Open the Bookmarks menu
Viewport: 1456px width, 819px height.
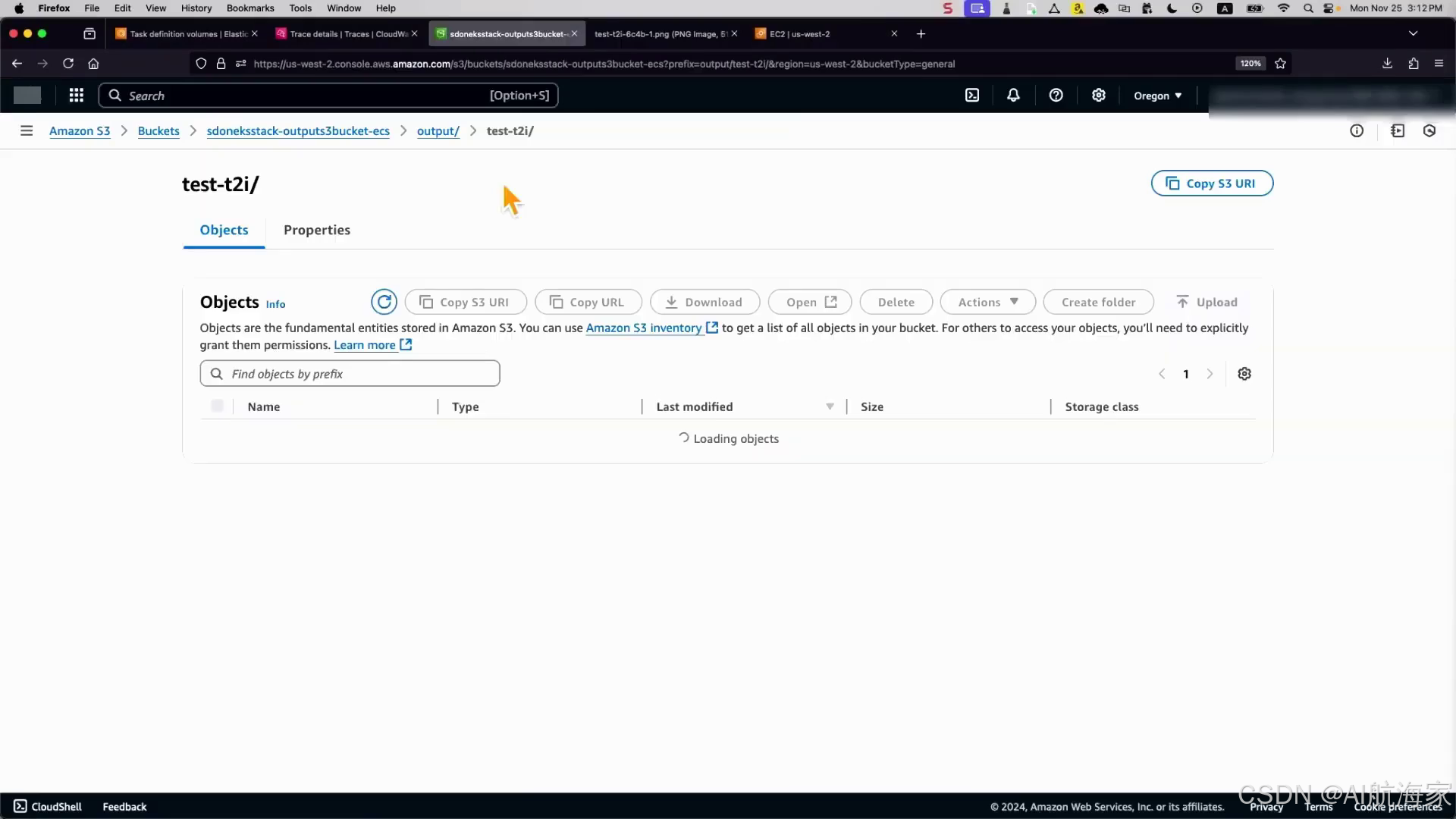250,8
